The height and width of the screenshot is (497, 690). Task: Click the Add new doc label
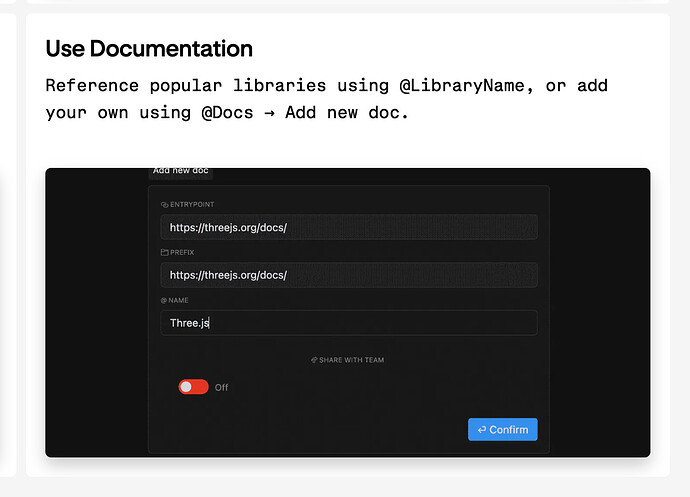coord(180,171)
